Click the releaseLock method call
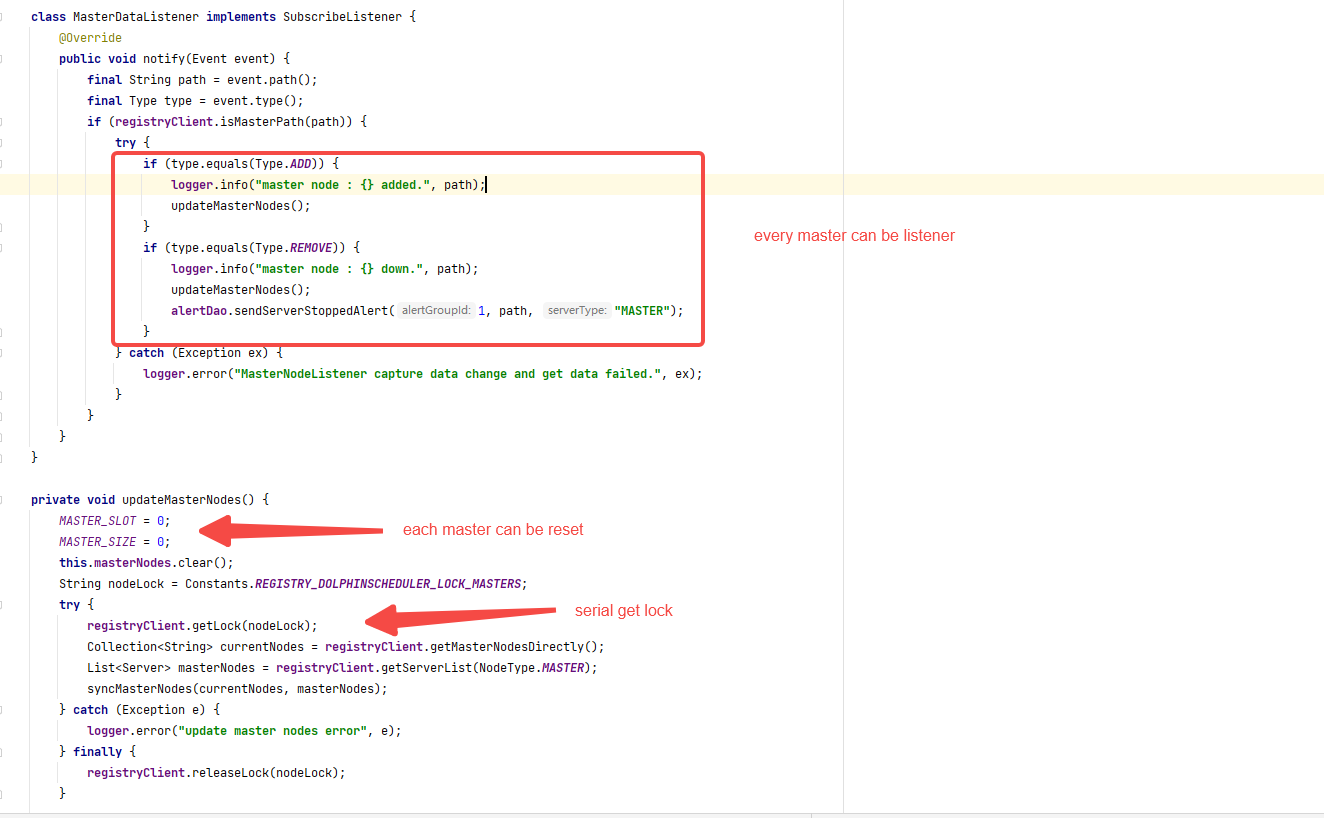 (x=231, y=773)
